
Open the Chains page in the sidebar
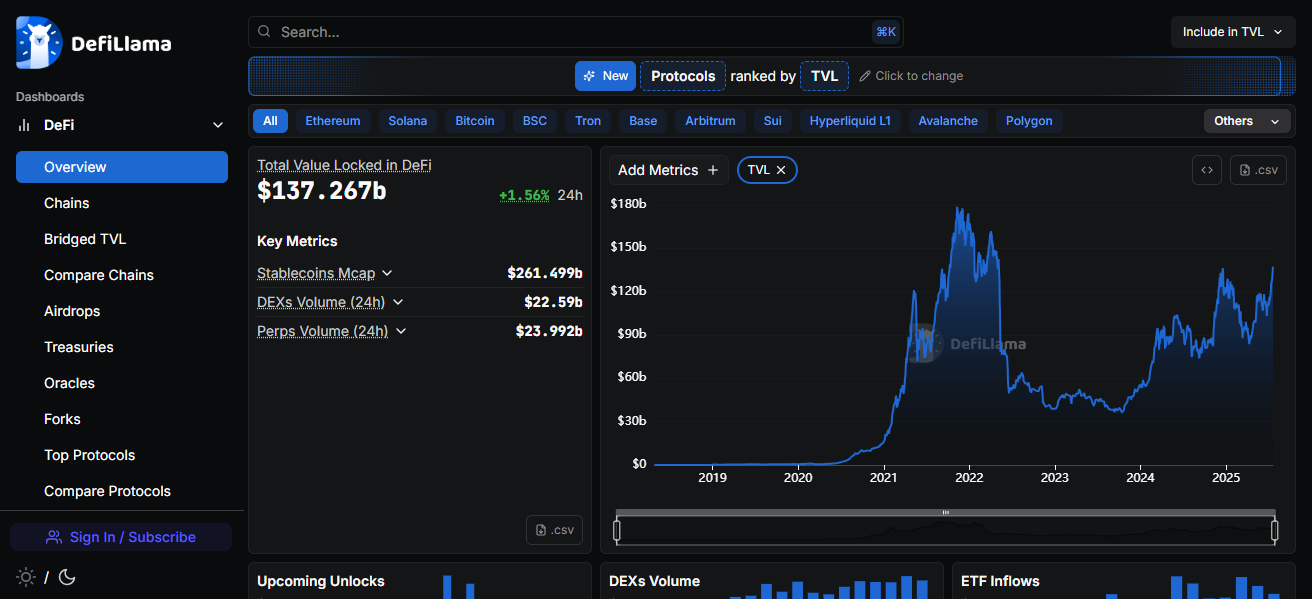[122, 203]
